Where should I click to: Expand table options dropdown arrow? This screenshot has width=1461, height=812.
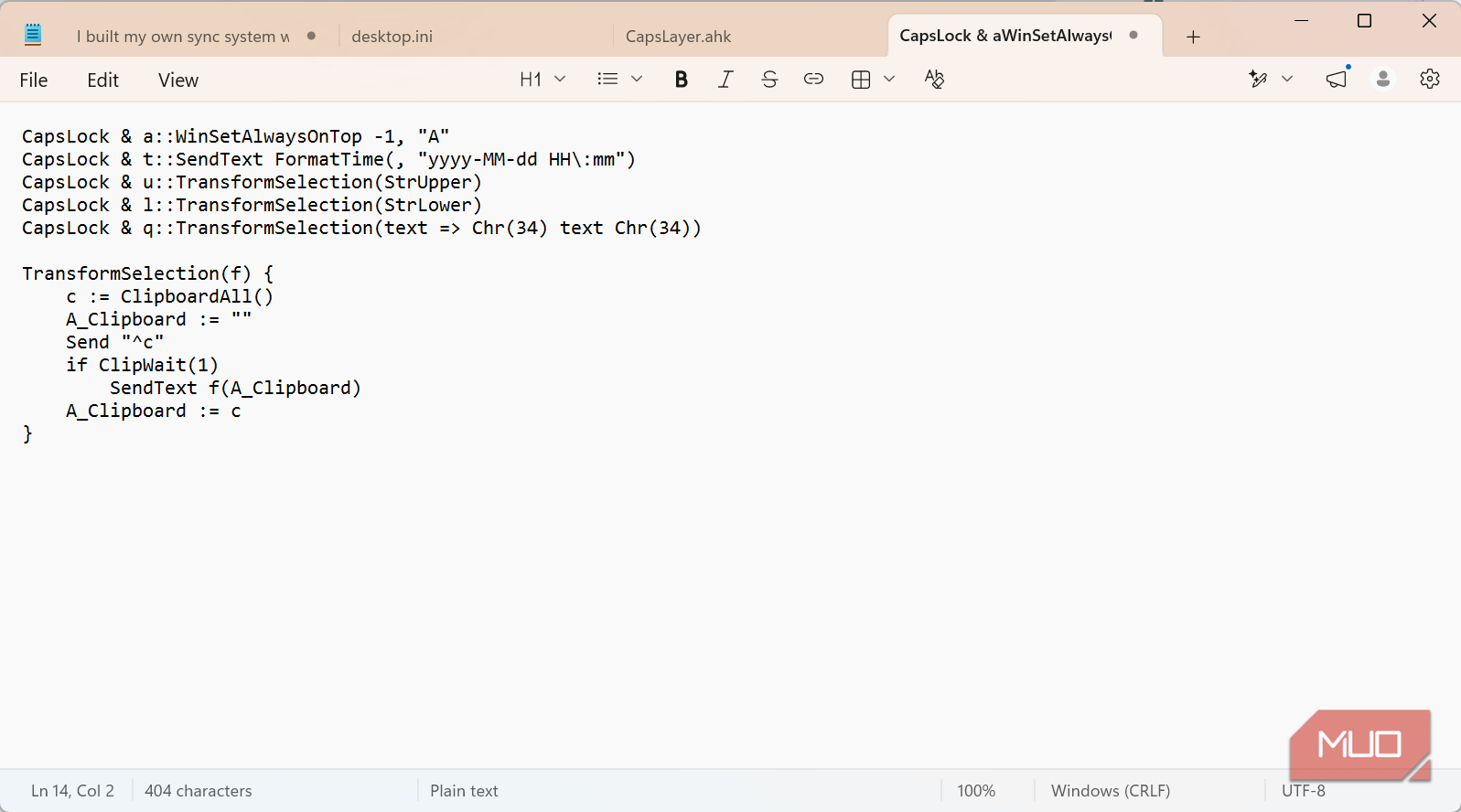(x=889, y=80)
